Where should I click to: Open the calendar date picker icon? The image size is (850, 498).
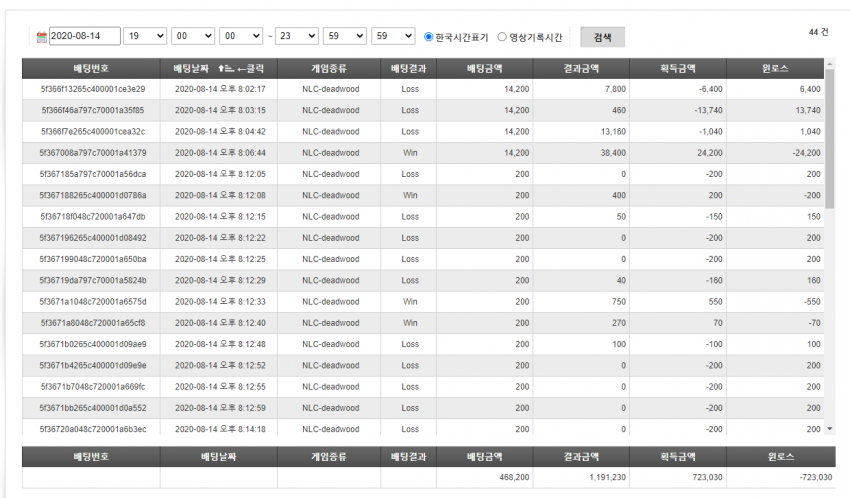(x=41, y=37)
